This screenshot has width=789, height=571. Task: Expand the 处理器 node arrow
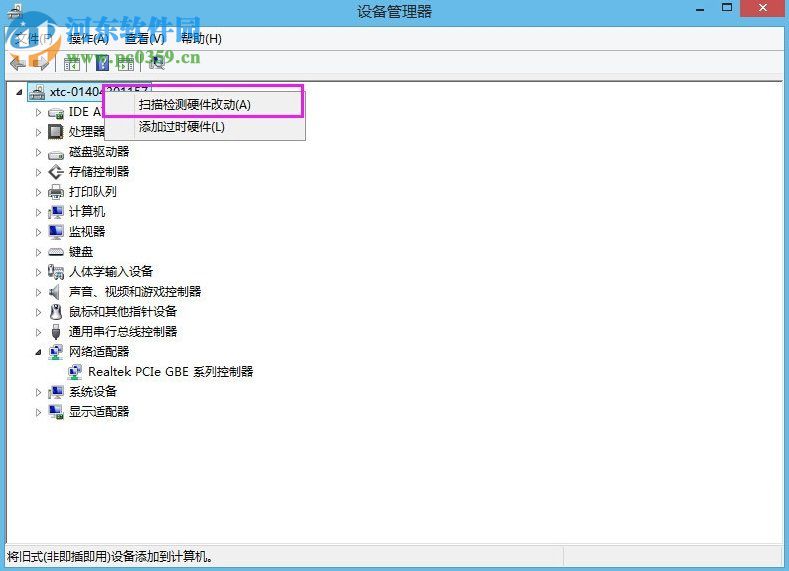(38, 132)
